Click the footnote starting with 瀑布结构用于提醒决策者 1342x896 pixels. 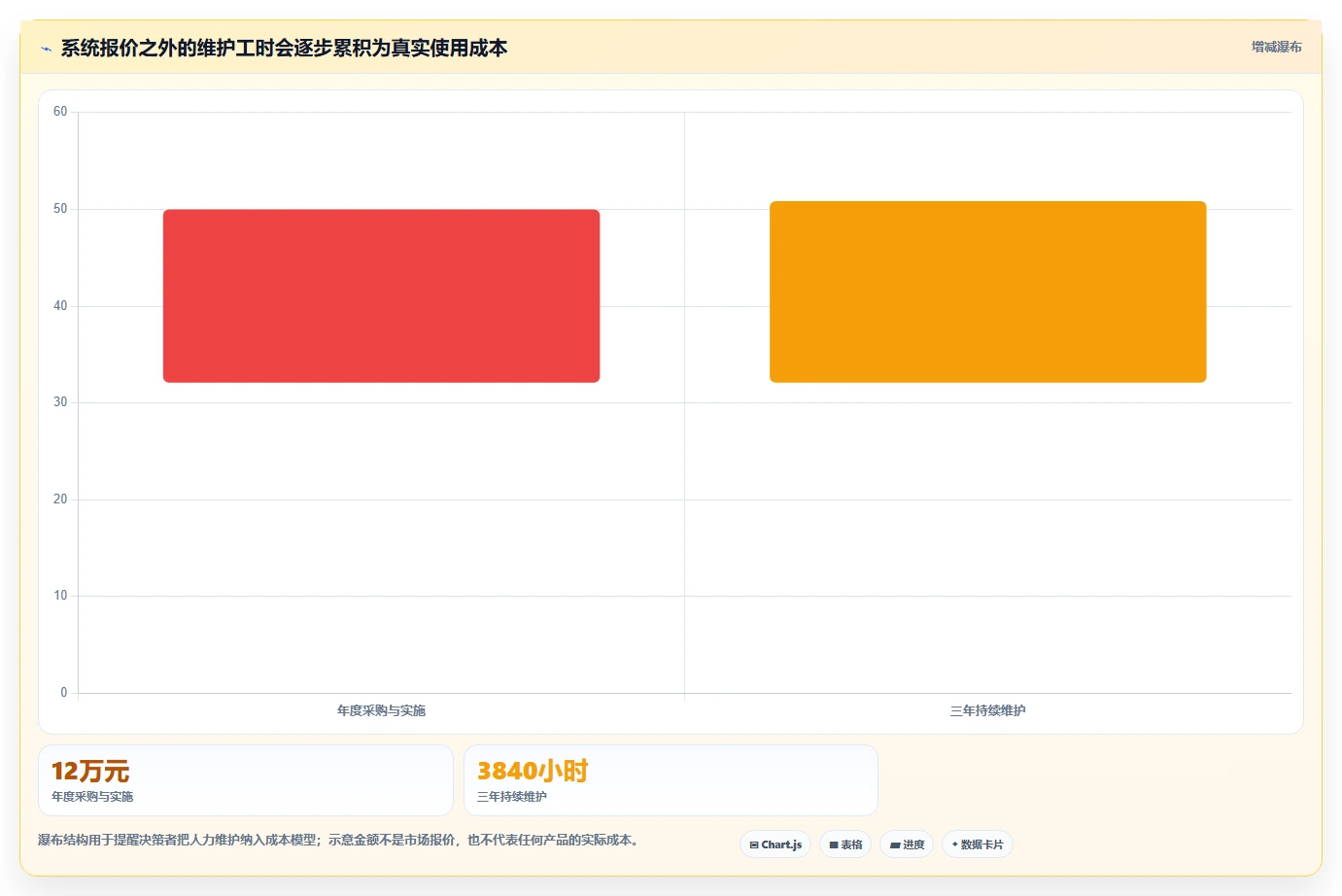(x=339, y=840)
